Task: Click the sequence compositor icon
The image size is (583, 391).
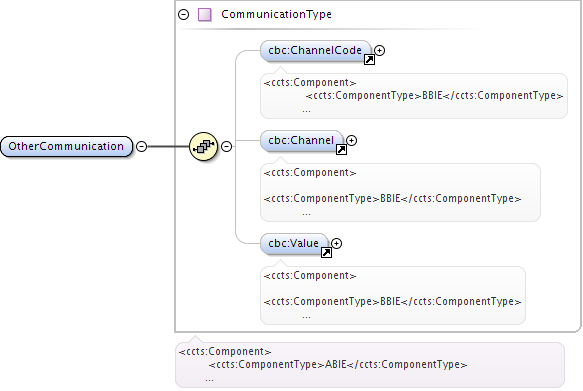Action: pyautogui.click(x=203, y=146)
